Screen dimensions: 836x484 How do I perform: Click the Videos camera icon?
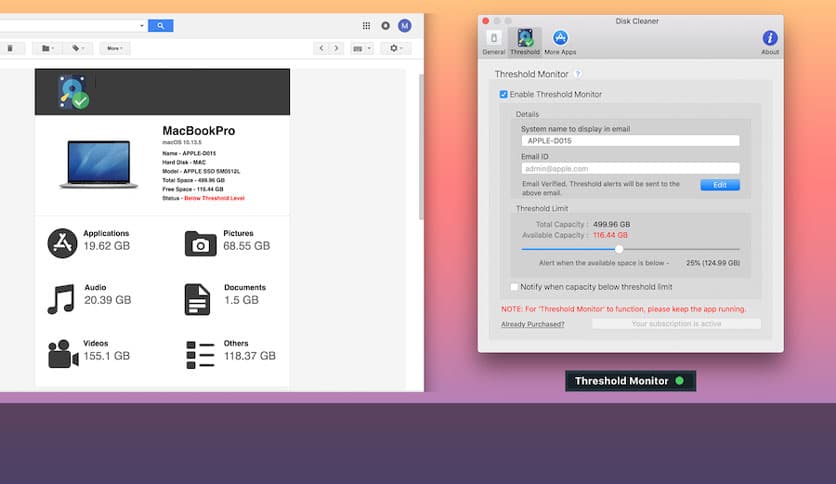pos(63,354)
